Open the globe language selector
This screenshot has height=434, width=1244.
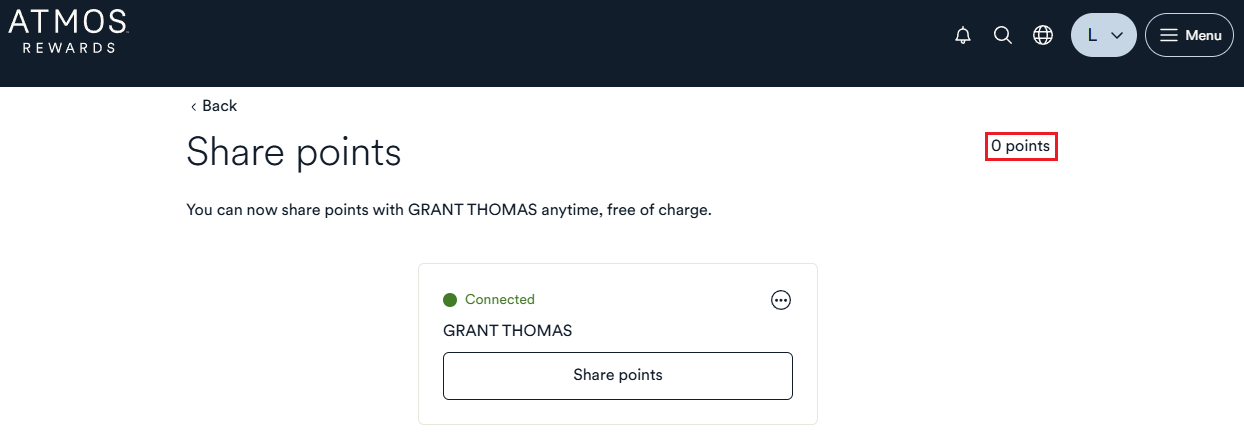pos(1043,36)
